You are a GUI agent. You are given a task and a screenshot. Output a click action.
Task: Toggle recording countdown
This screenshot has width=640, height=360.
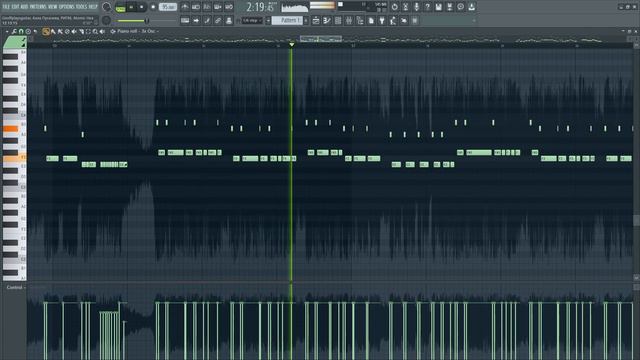point(207,7)
